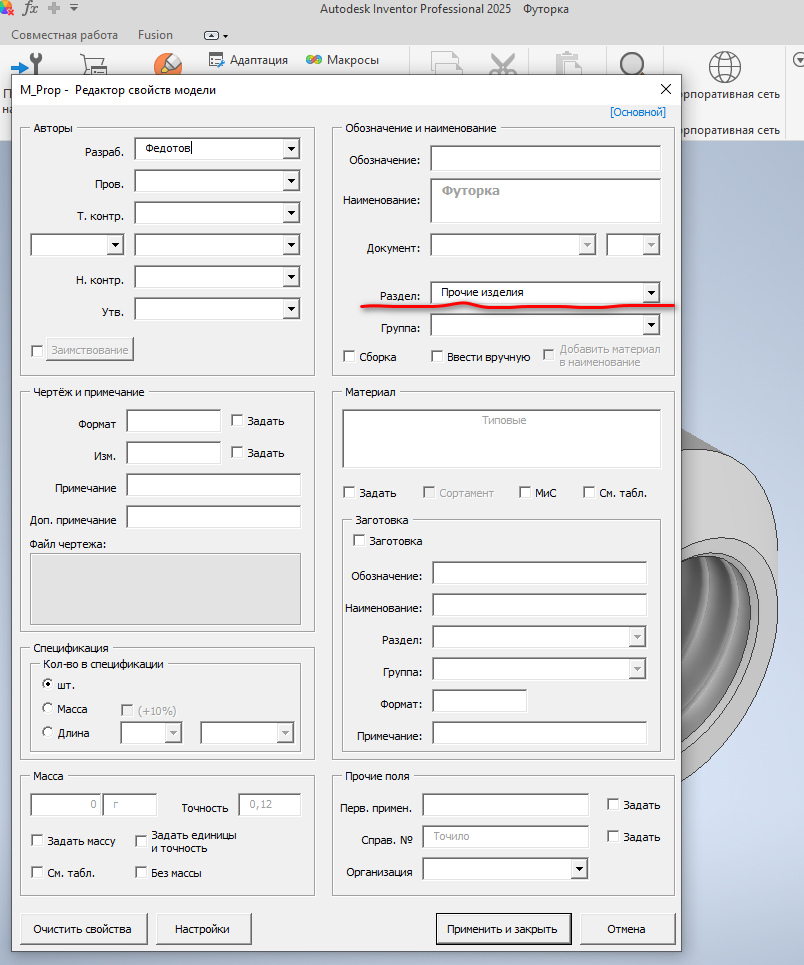Select the Масса radio button
Image resolution: width=804 pixels, height=965 pixels.
point(47,708)
